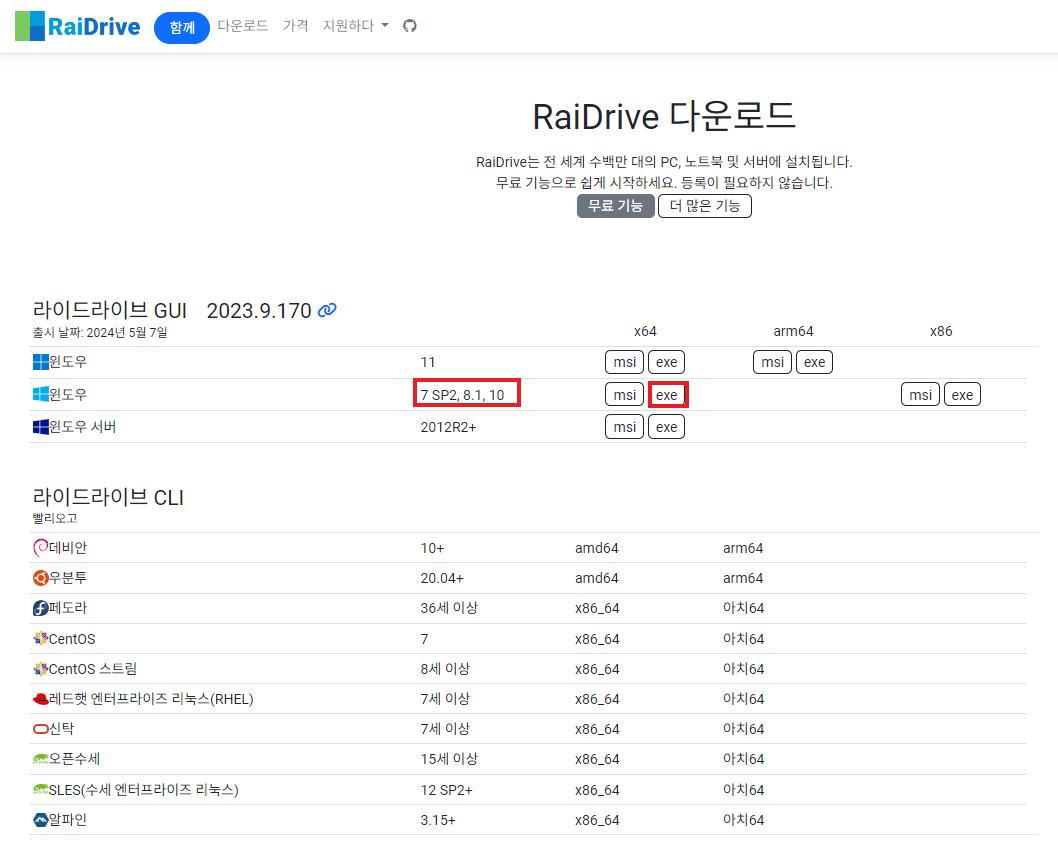Open the version permalink chain icon beside 2023.9.170

point(326,311)
